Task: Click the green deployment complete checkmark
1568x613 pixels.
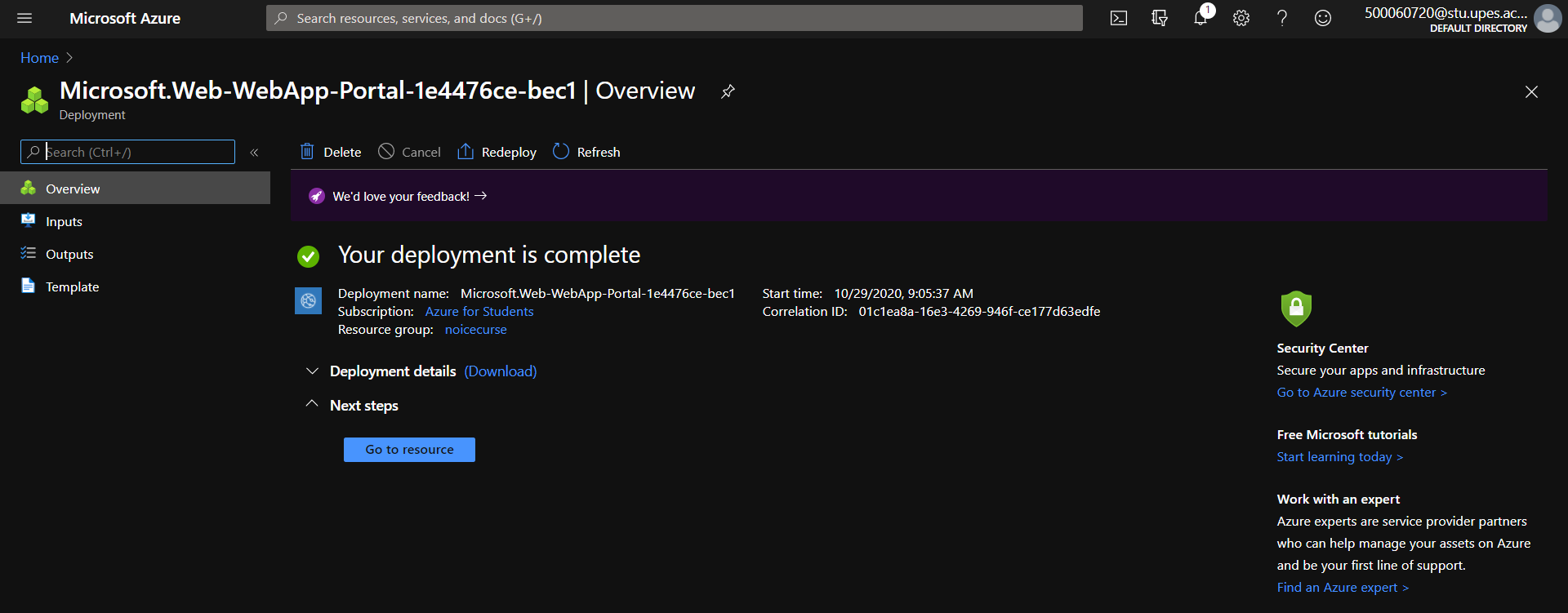Action: tap(308, 256)
